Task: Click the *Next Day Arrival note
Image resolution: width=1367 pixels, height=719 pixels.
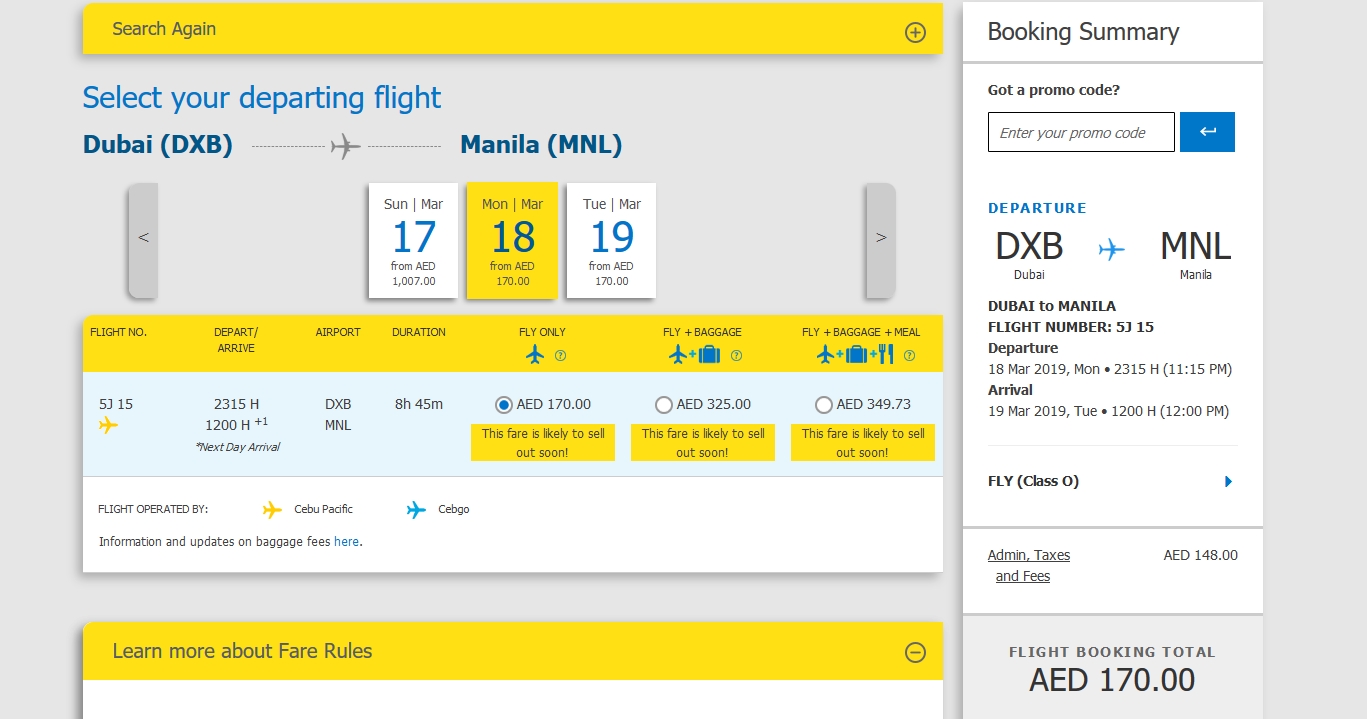Action: 237,447
